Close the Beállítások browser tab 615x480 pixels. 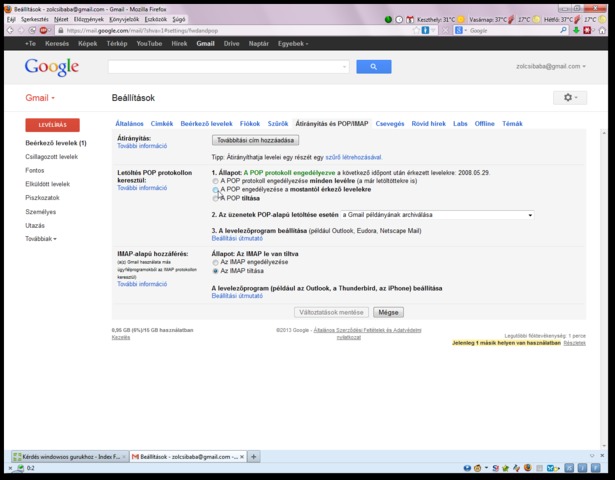click(x=242, y=457)
